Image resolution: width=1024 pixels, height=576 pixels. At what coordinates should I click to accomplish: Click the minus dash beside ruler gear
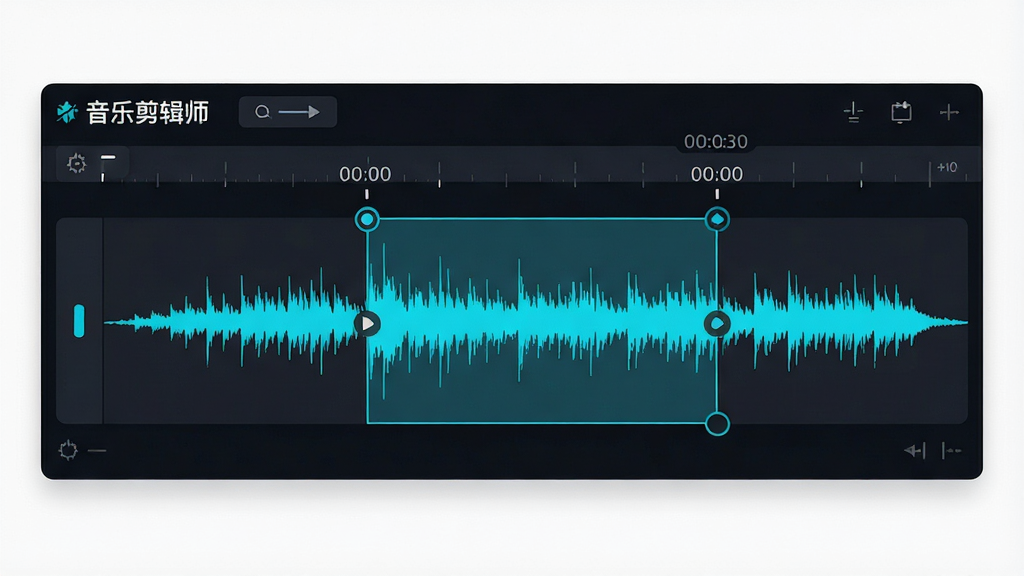pyautogui.click(x=108, y=157)
